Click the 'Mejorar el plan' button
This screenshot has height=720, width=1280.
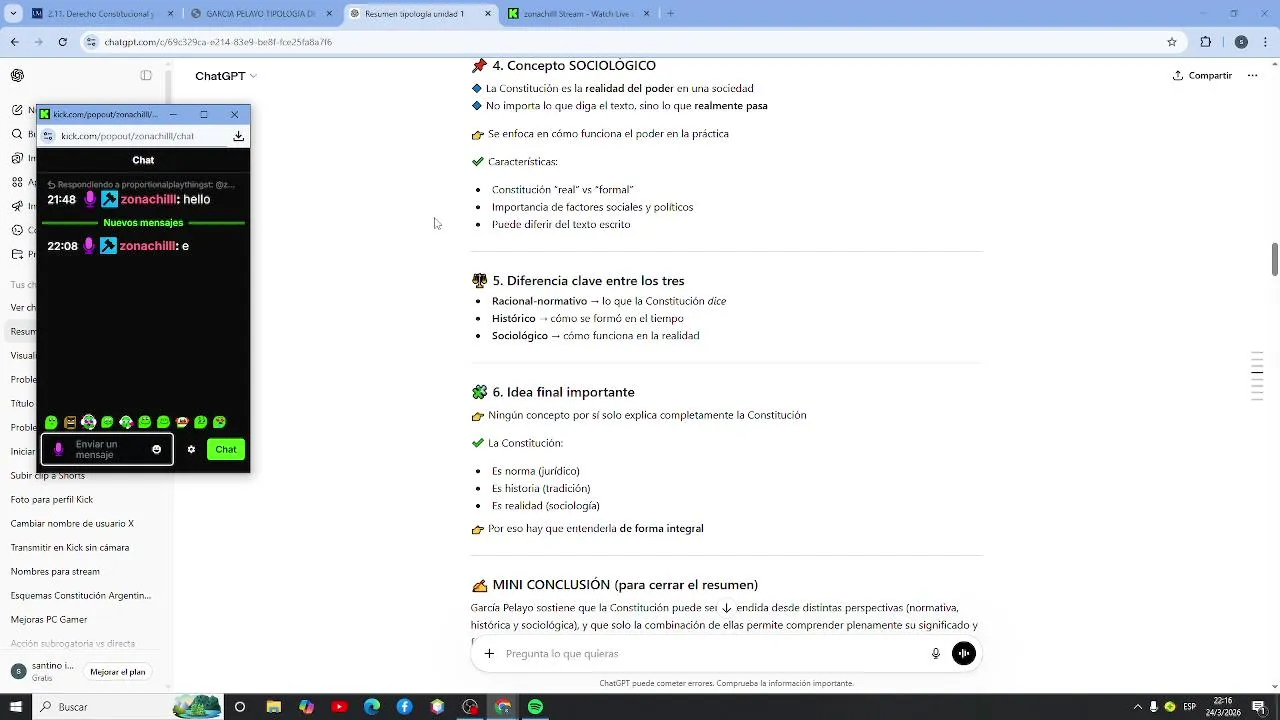tap(118, 672)
